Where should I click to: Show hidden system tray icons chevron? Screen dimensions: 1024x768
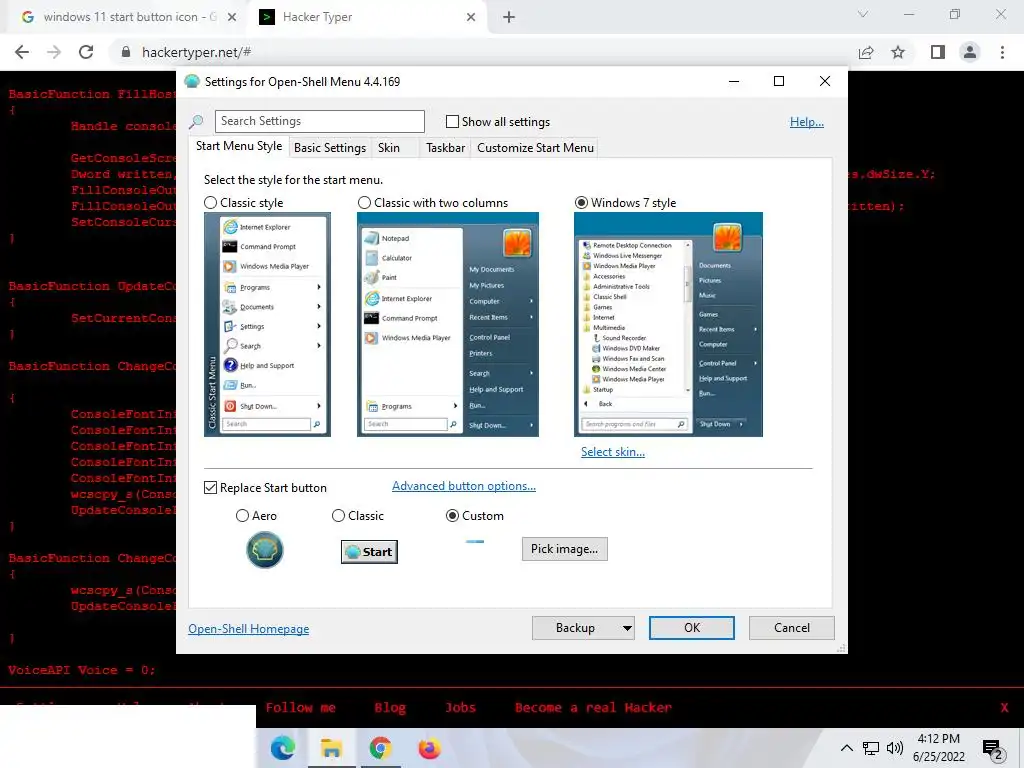pos(846,748)
